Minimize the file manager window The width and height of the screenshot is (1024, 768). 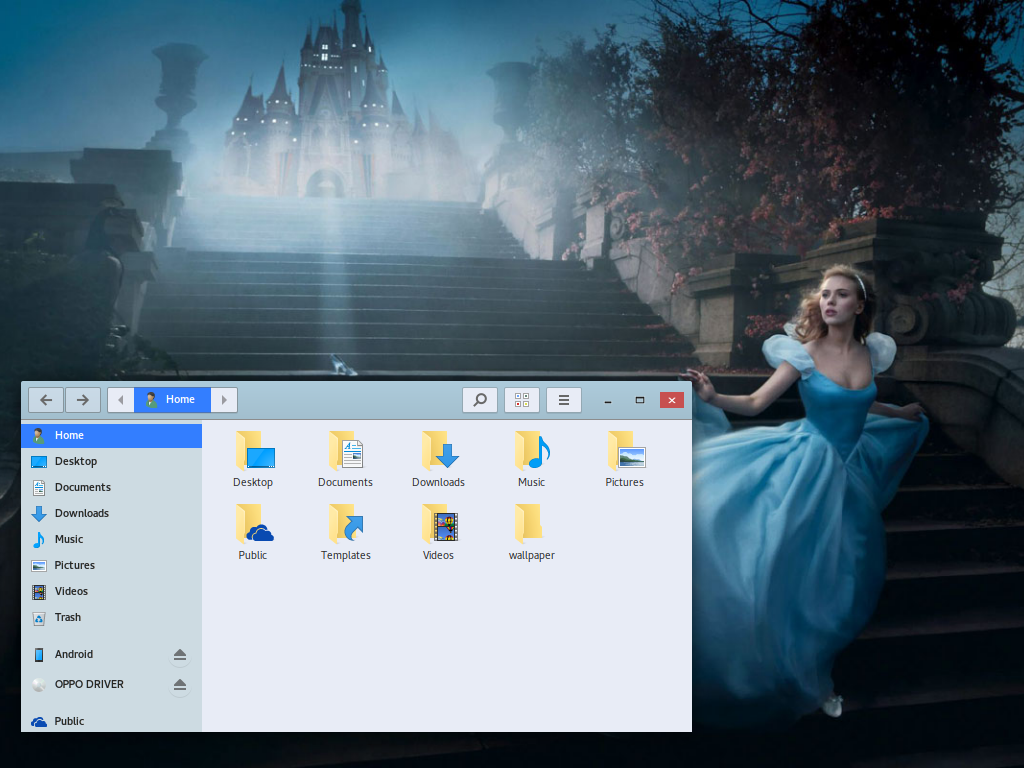(x=608, y=400)
